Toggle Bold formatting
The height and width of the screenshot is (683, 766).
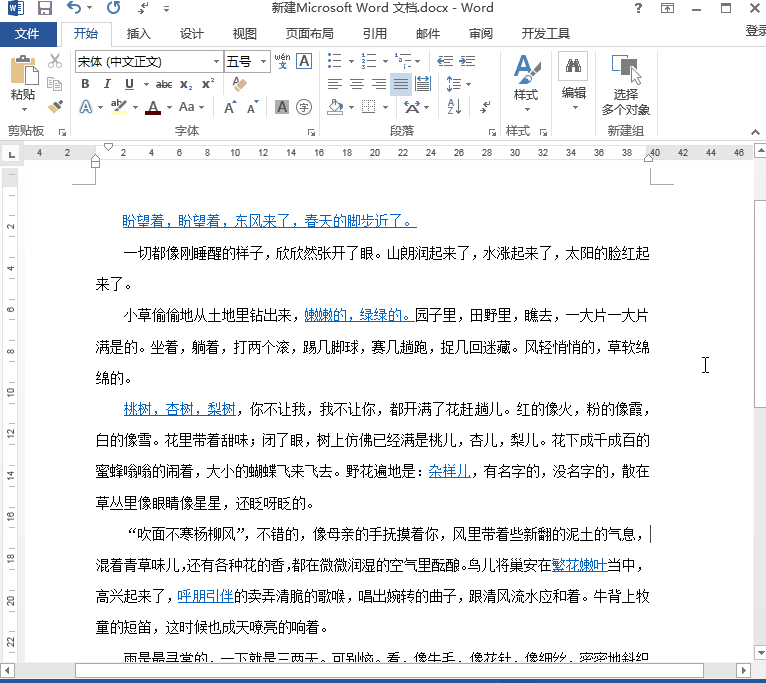click(x=85, y=84)
